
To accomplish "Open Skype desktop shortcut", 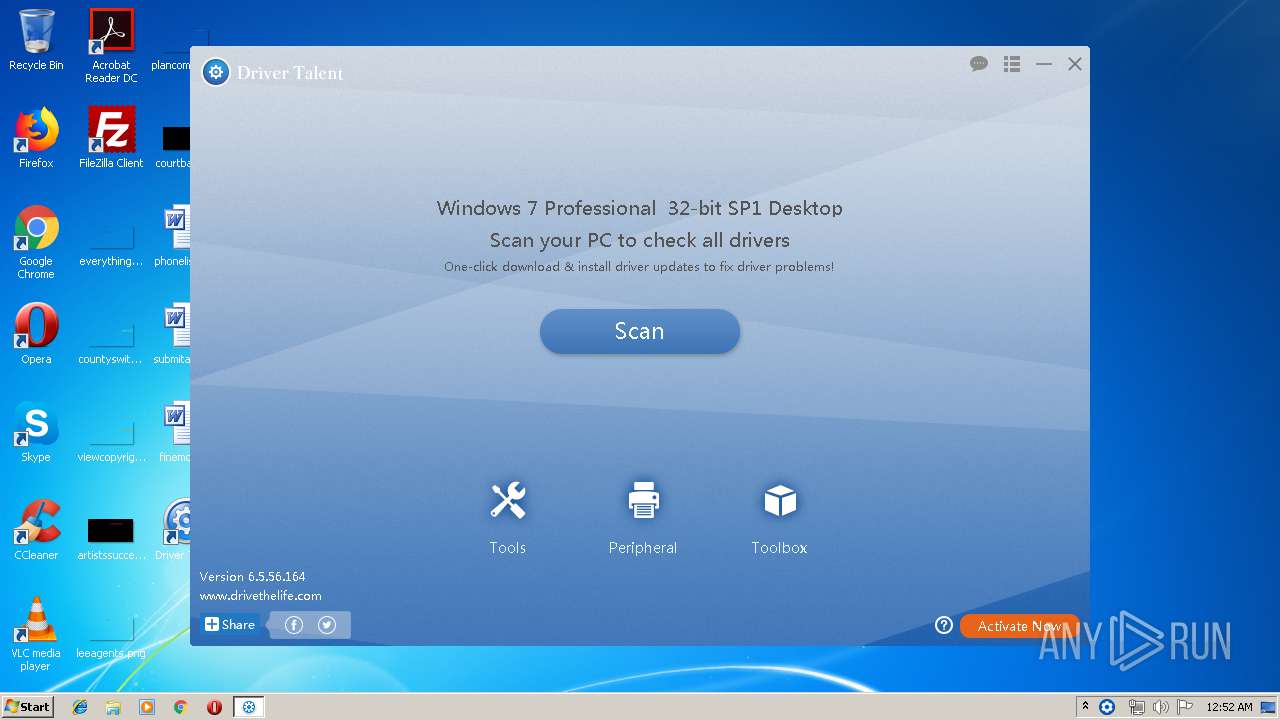I will click(x=36, y=433).
